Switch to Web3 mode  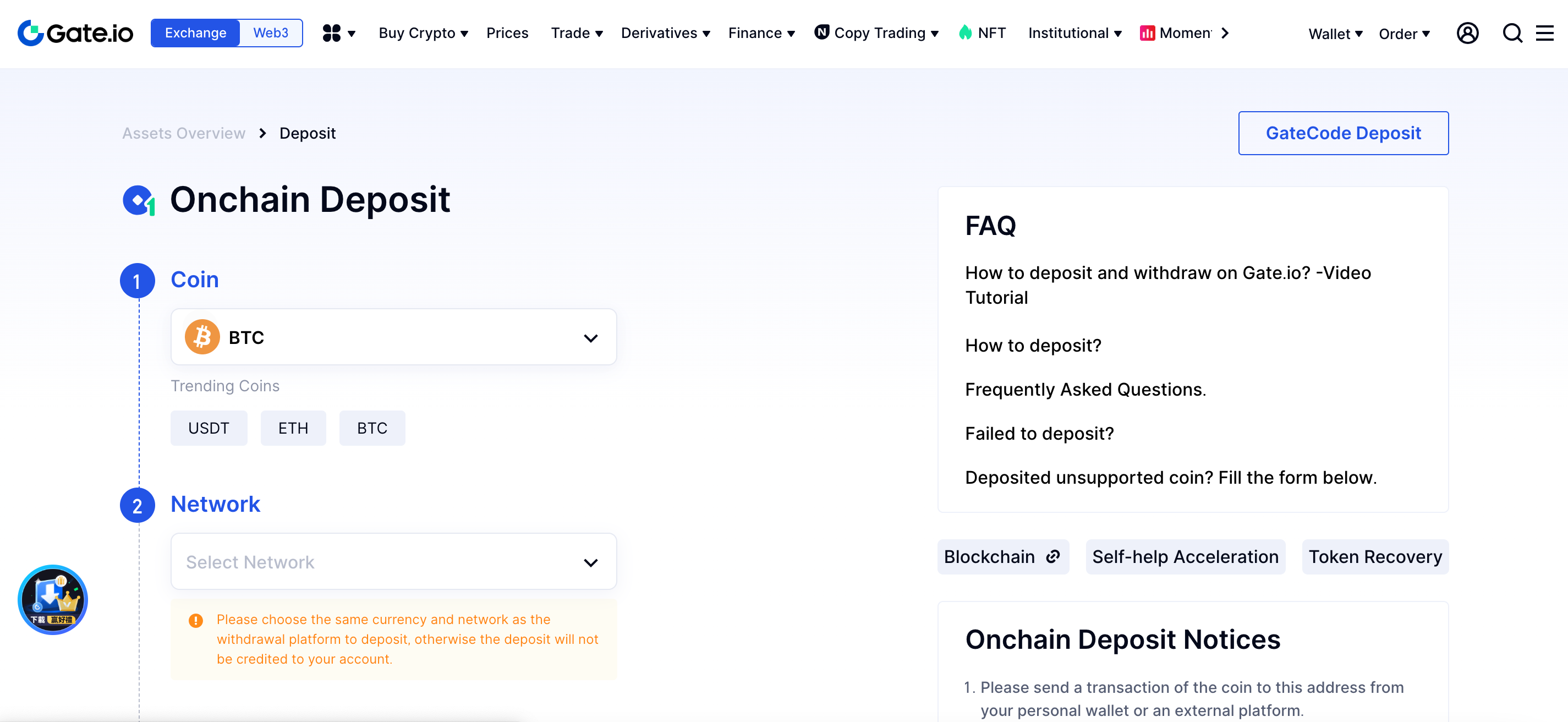(x=271, y=33)
